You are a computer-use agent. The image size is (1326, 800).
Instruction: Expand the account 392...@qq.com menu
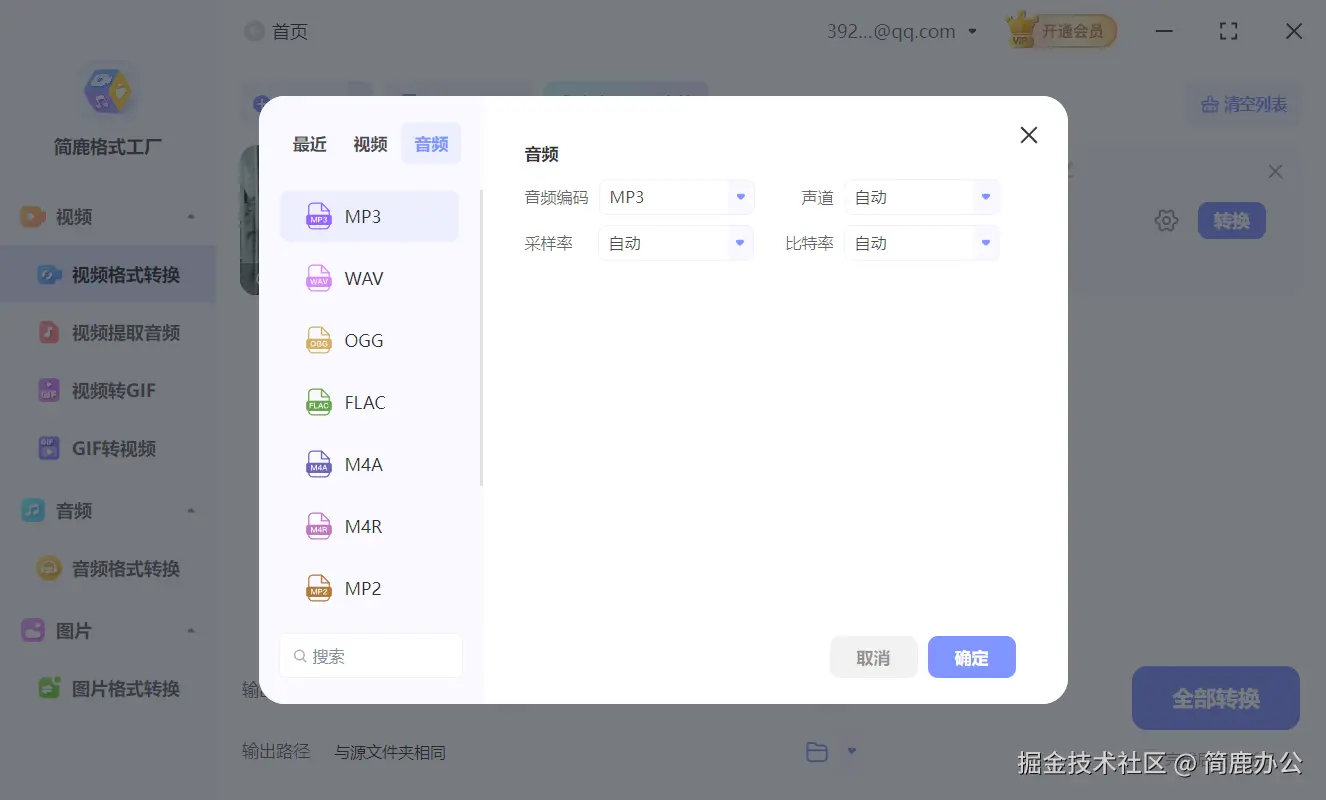tap(972, 32)
